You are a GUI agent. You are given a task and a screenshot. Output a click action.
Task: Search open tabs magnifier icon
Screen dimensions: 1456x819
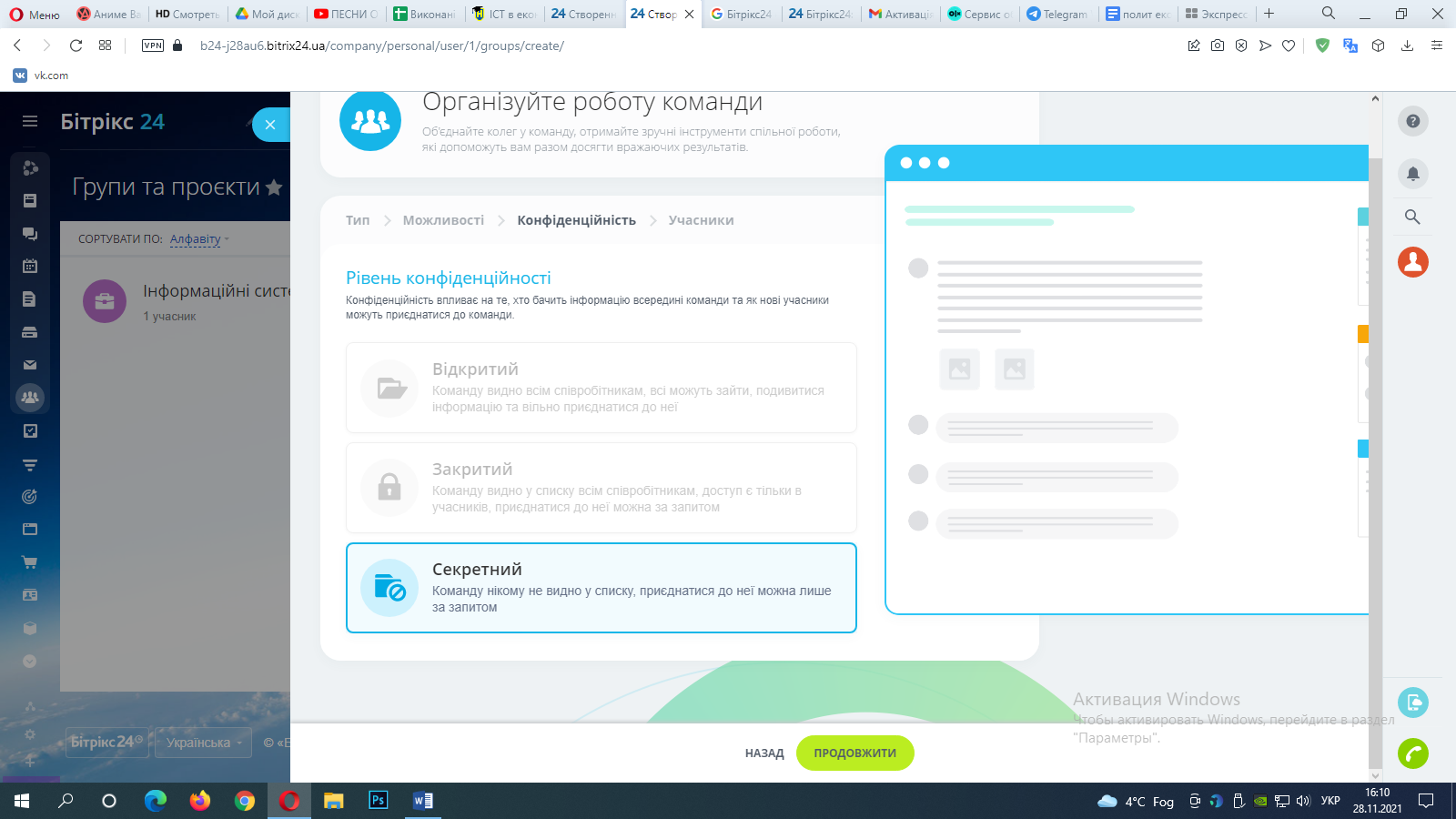1329,14
